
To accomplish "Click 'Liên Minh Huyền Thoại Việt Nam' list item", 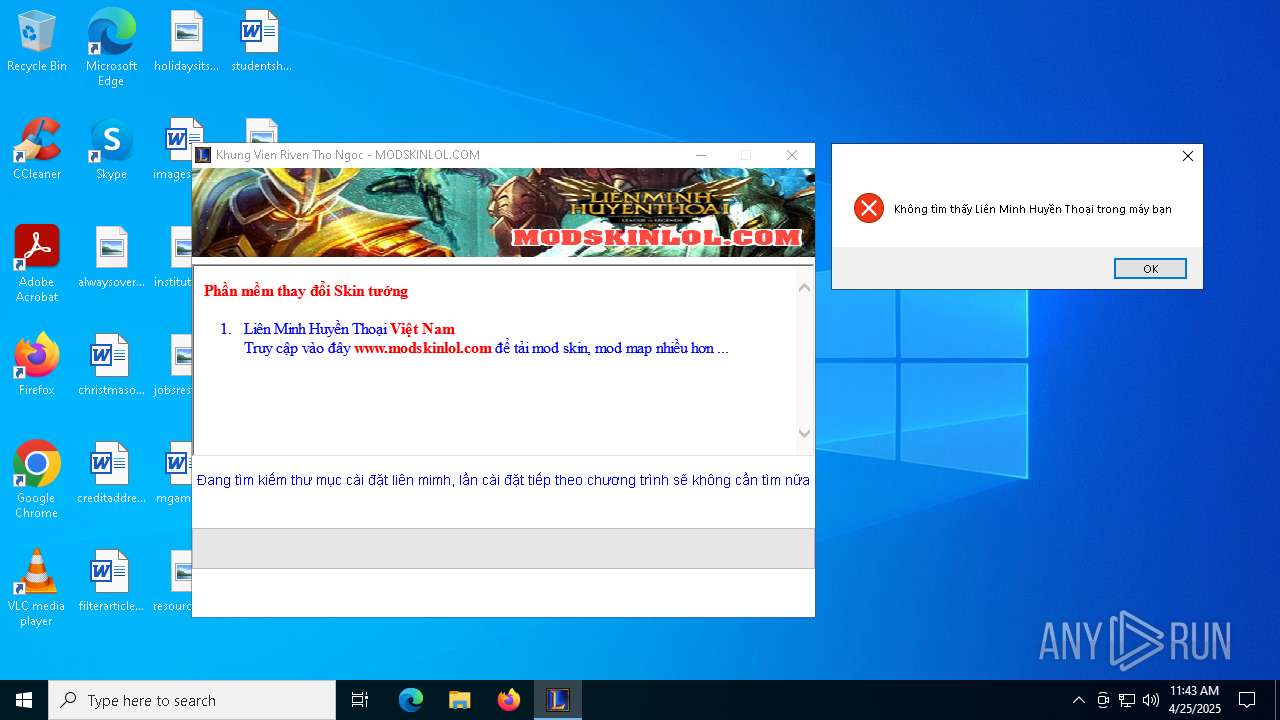I will pyautogui.click(x=349, y=329).
